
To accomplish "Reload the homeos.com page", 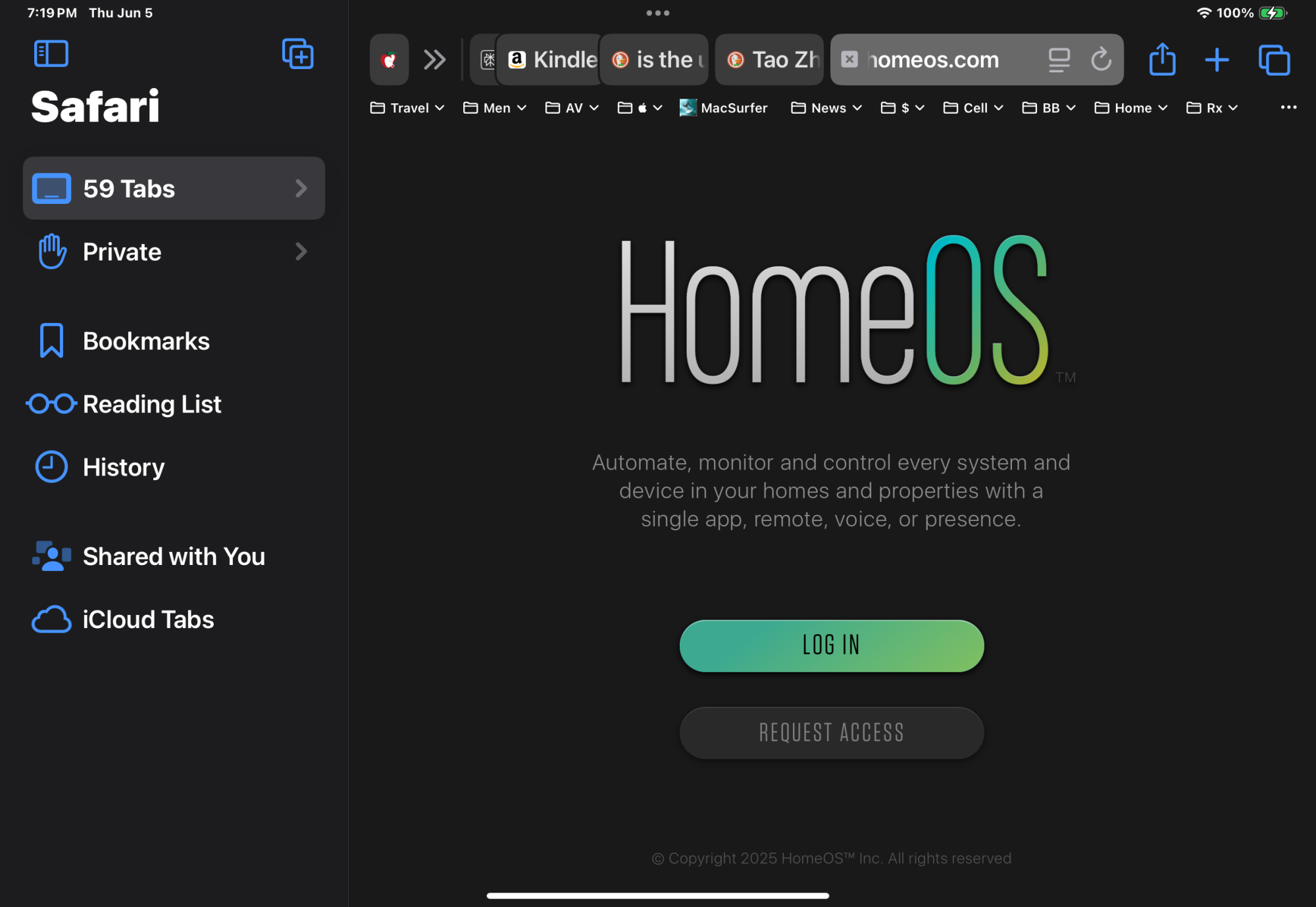I will [x=1101, y=60].
